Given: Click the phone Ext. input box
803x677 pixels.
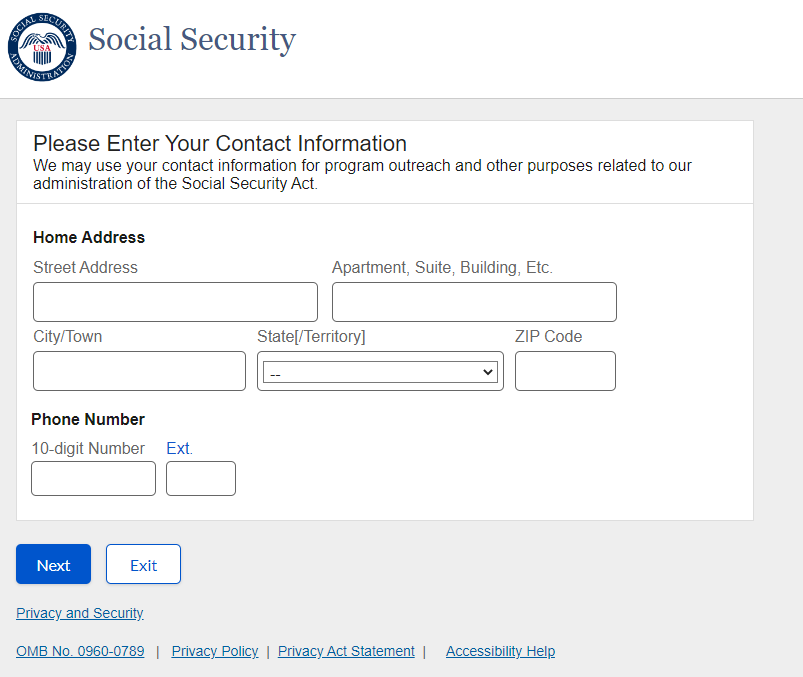Looking at the screenshot, I should (x=201, y=479).
